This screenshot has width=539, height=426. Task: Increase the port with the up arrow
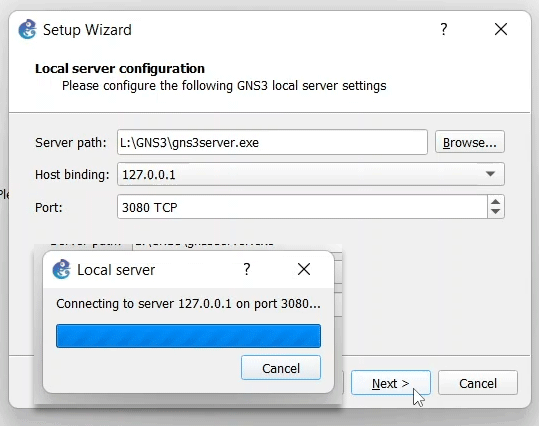point(496,202)
